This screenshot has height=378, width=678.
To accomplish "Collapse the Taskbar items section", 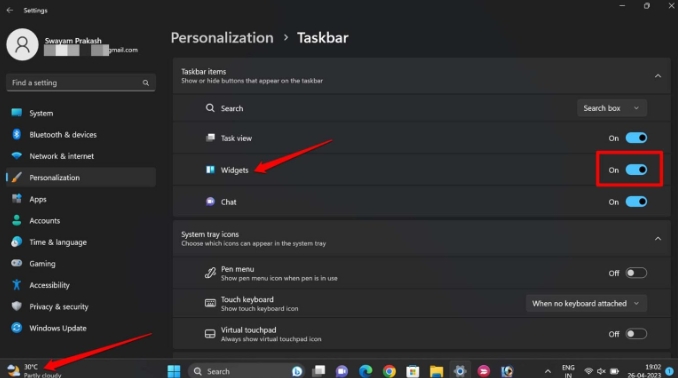I will [658, 76].
